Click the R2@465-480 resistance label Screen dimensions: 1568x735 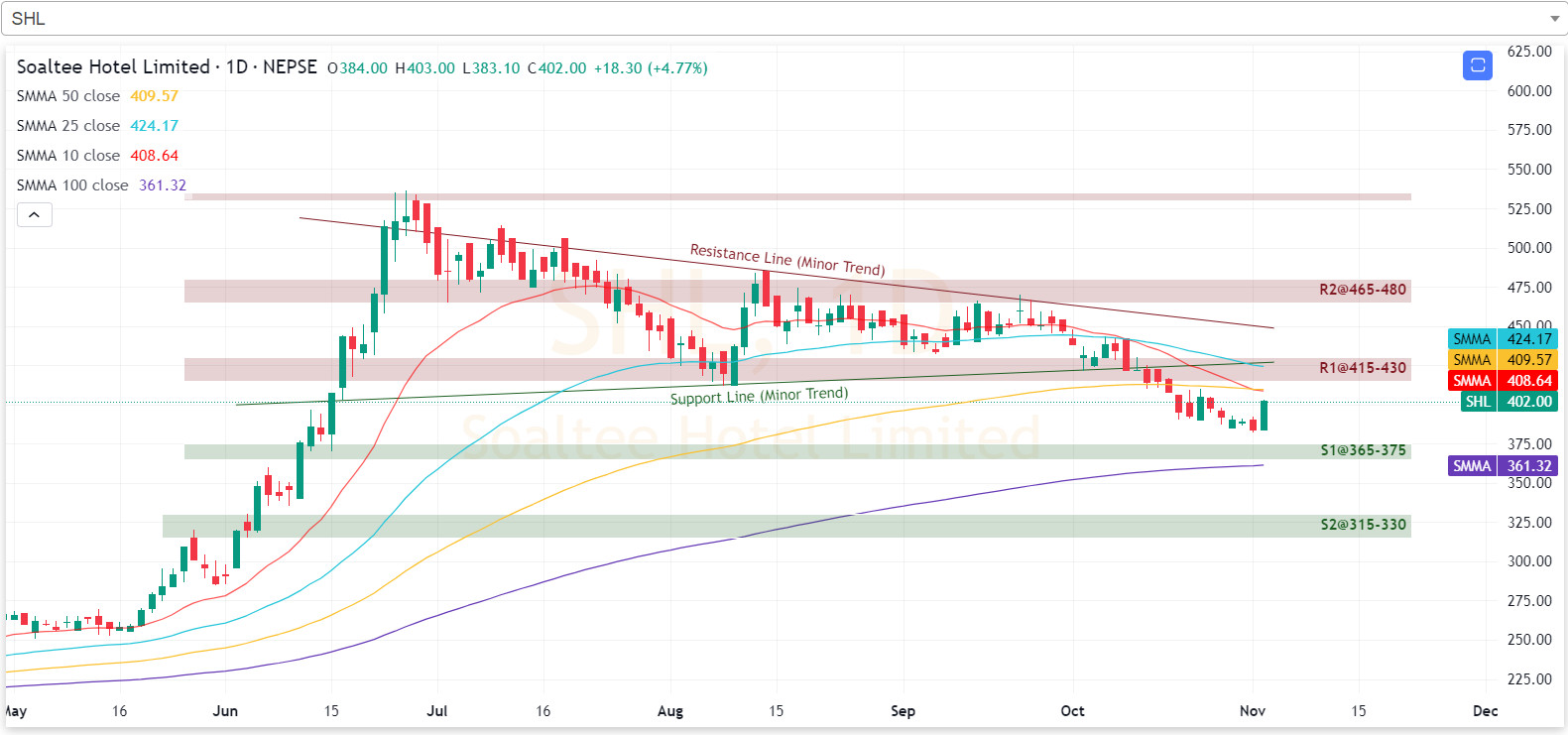(1362, 290)
